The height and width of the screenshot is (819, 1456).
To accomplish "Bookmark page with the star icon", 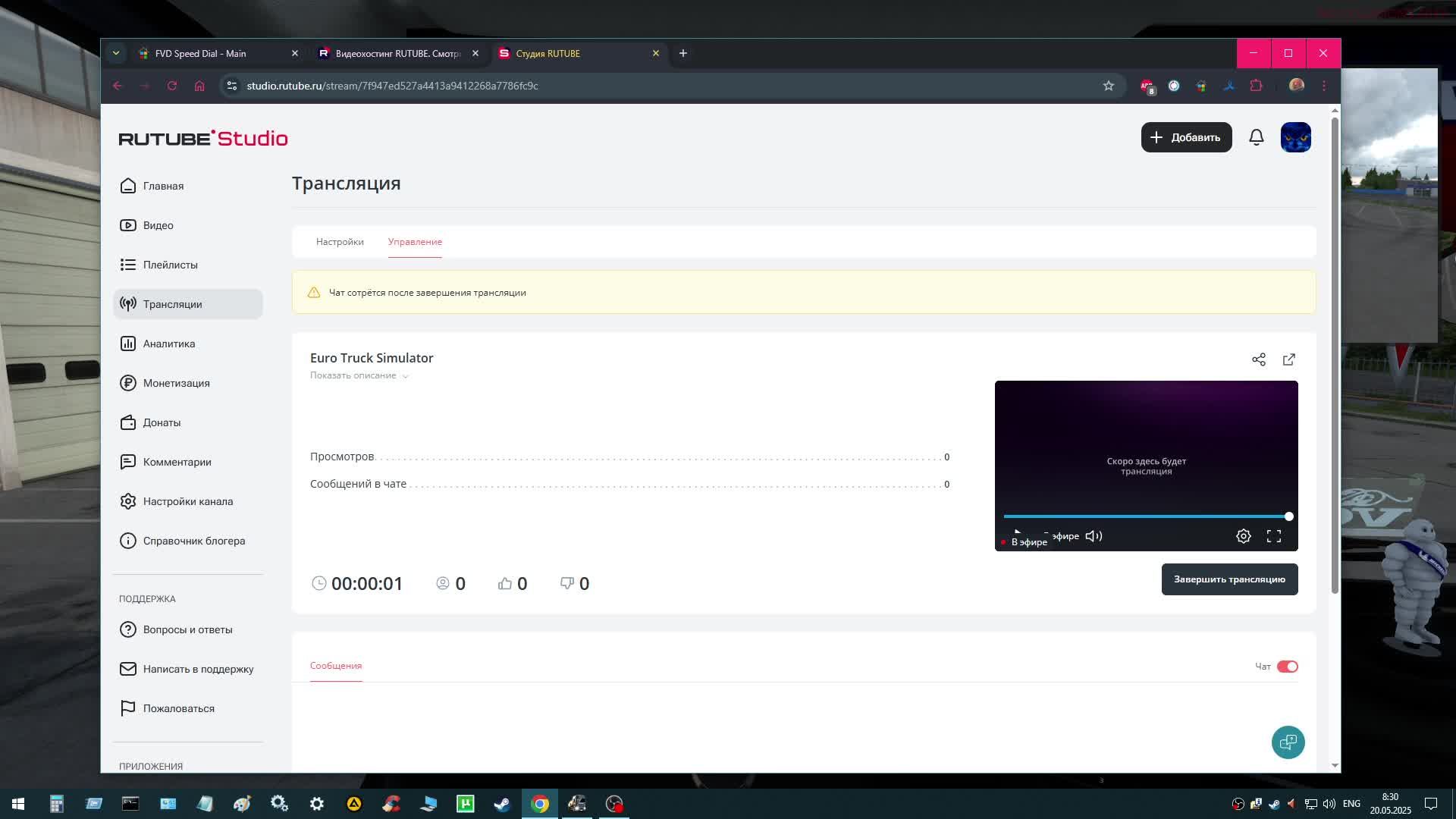I will 1109,86.
